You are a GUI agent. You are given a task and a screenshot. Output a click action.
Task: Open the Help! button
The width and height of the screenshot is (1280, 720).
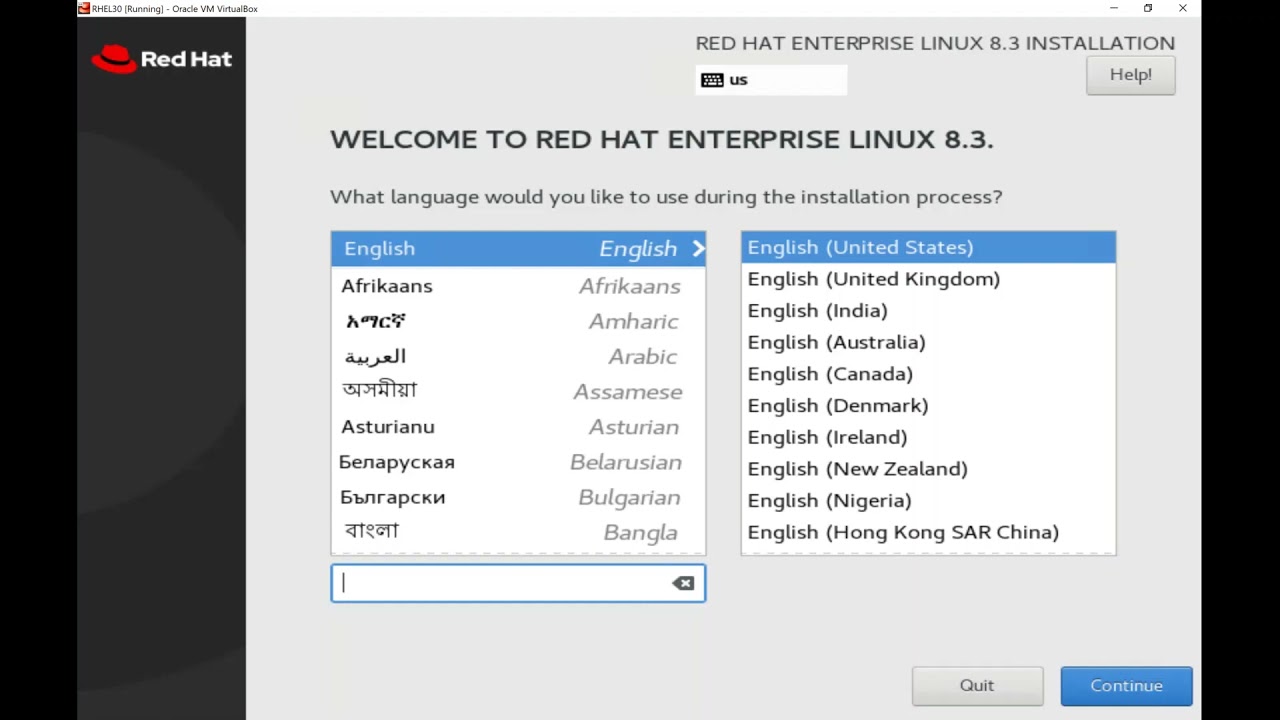(x=1131, y=75)
